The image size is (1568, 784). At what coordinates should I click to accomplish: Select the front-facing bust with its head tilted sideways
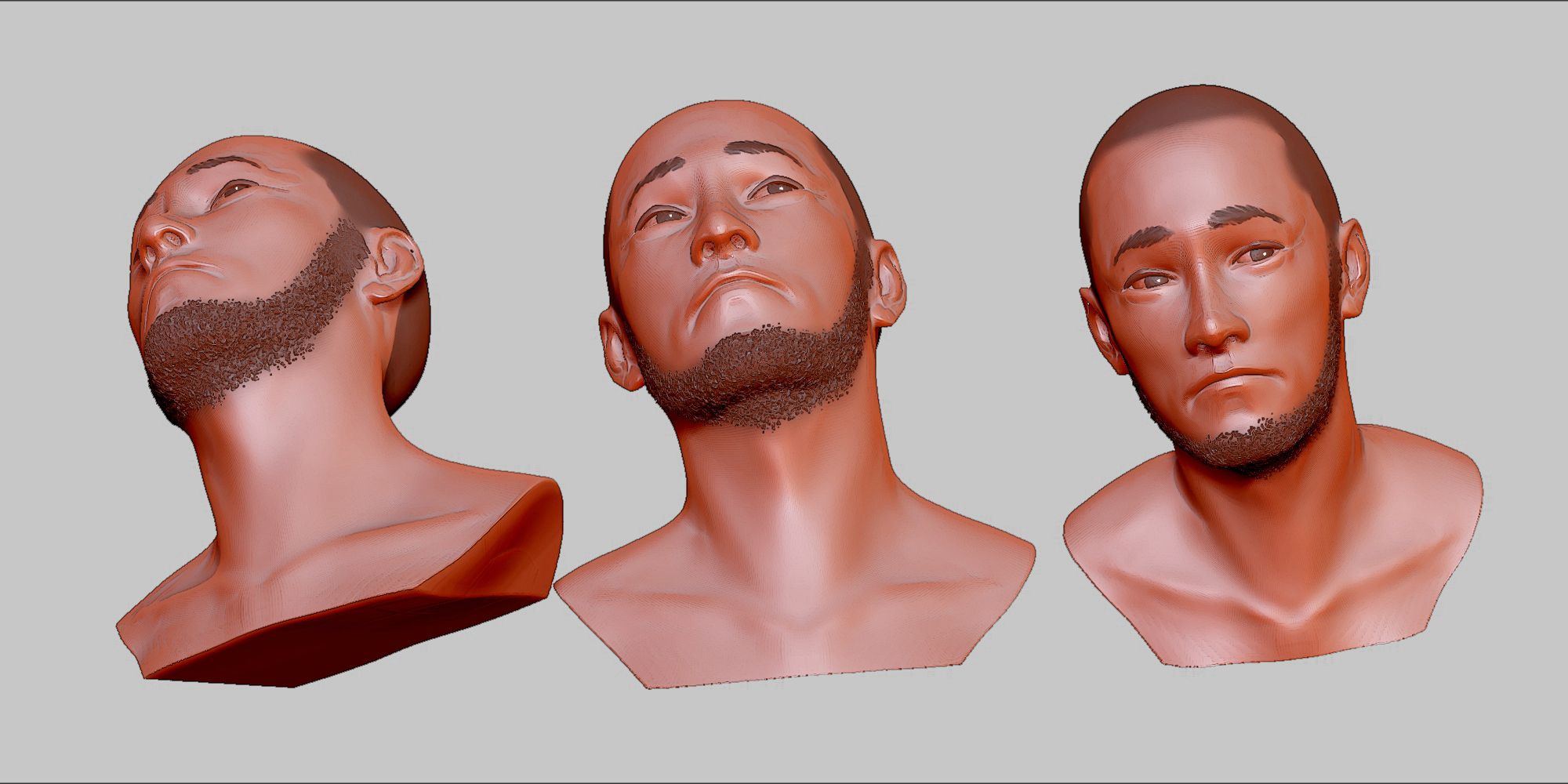pos(1272,376)
